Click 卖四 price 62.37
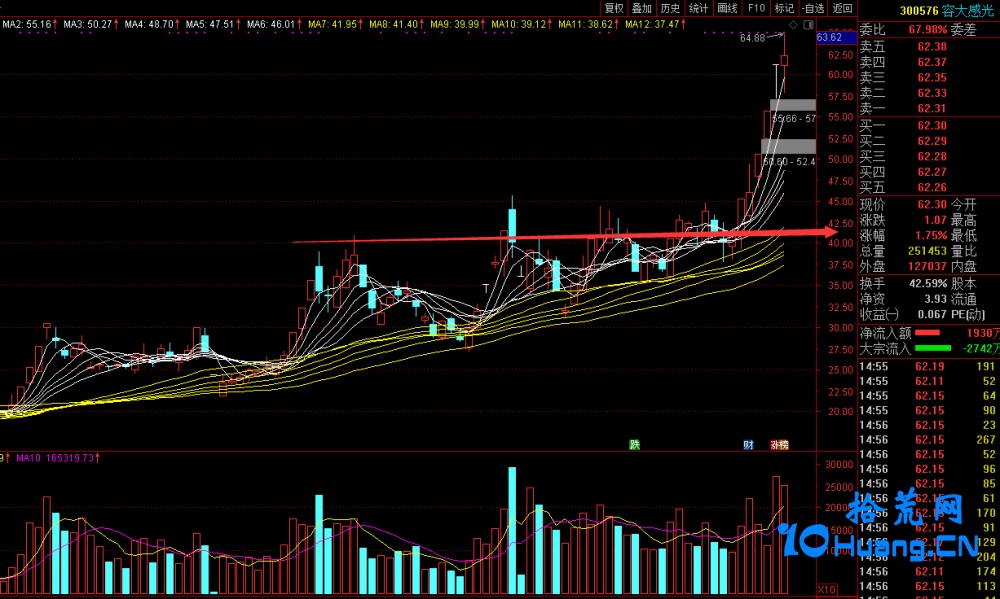Image resolution: width=1000 pixels, height=599 pixels. click(x=932, y=62)
